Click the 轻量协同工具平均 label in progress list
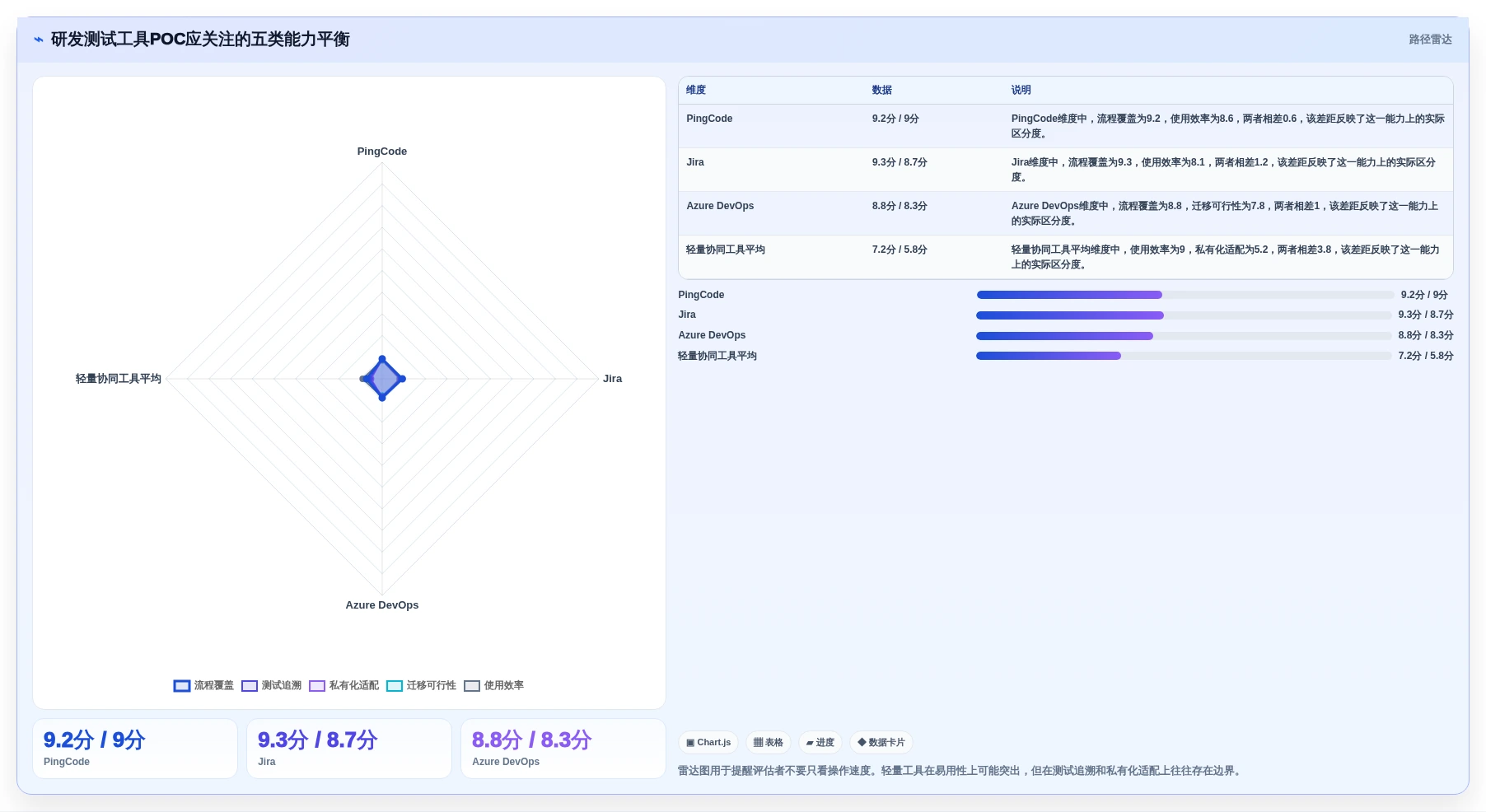Screen dimensions: 1486x812 click(717, 356)
